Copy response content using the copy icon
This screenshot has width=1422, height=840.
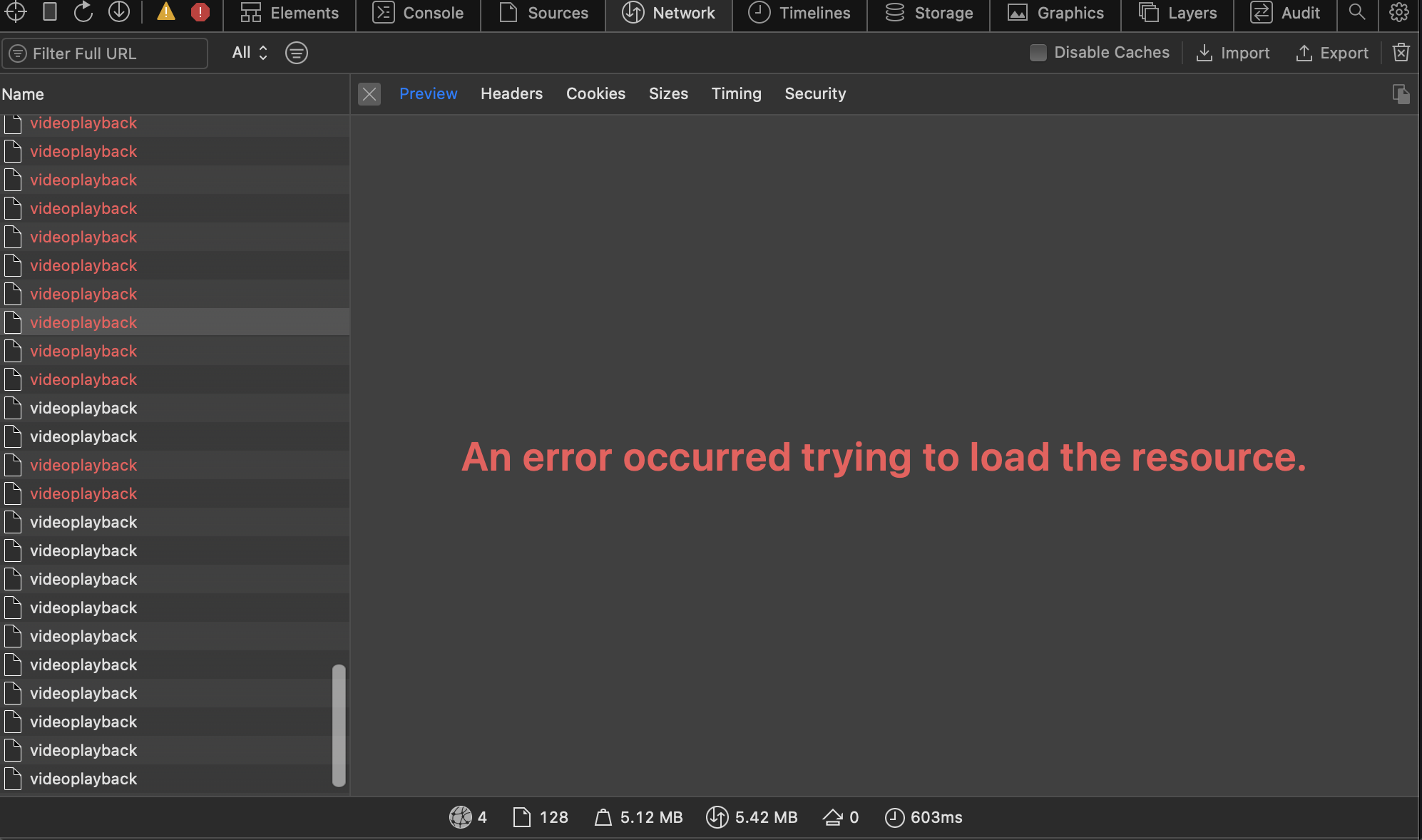click(1401, 93)
